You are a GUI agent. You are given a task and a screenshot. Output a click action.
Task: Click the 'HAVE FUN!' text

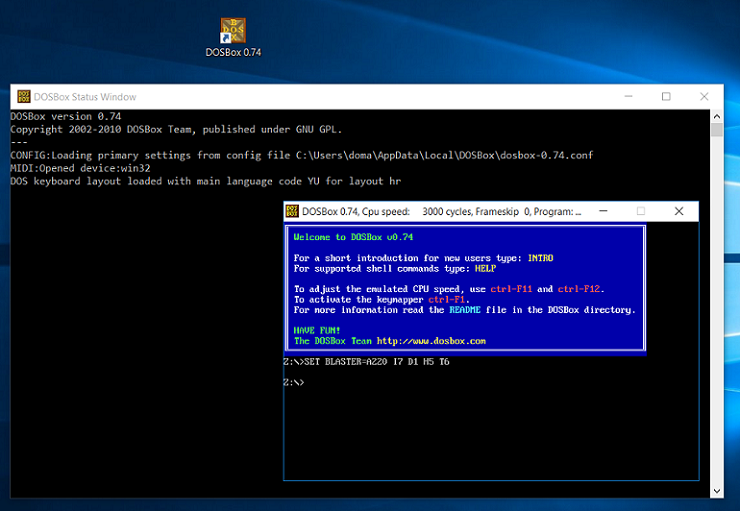[317, 330]
